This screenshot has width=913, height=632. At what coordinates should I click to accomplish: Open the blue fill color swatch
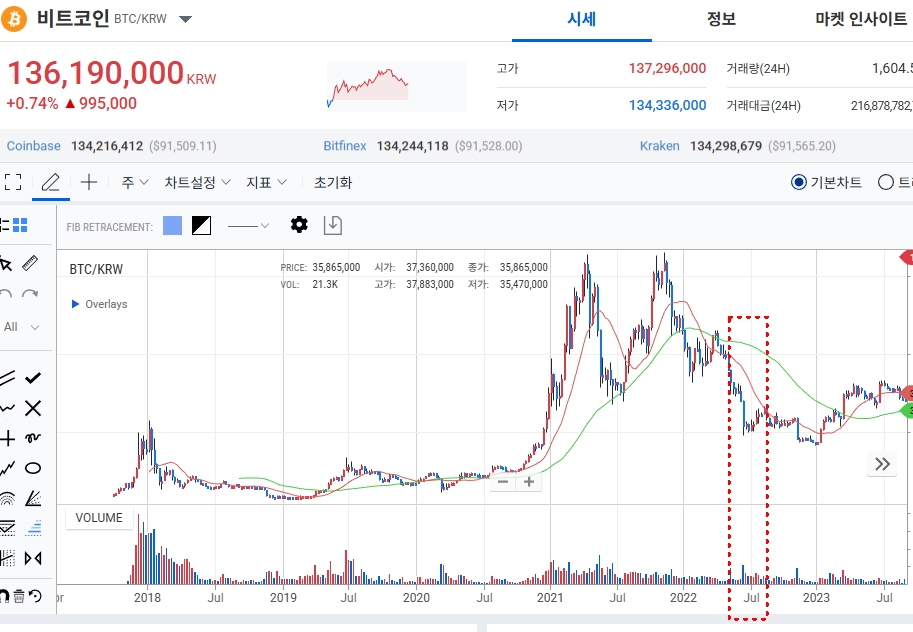(172, 225)
